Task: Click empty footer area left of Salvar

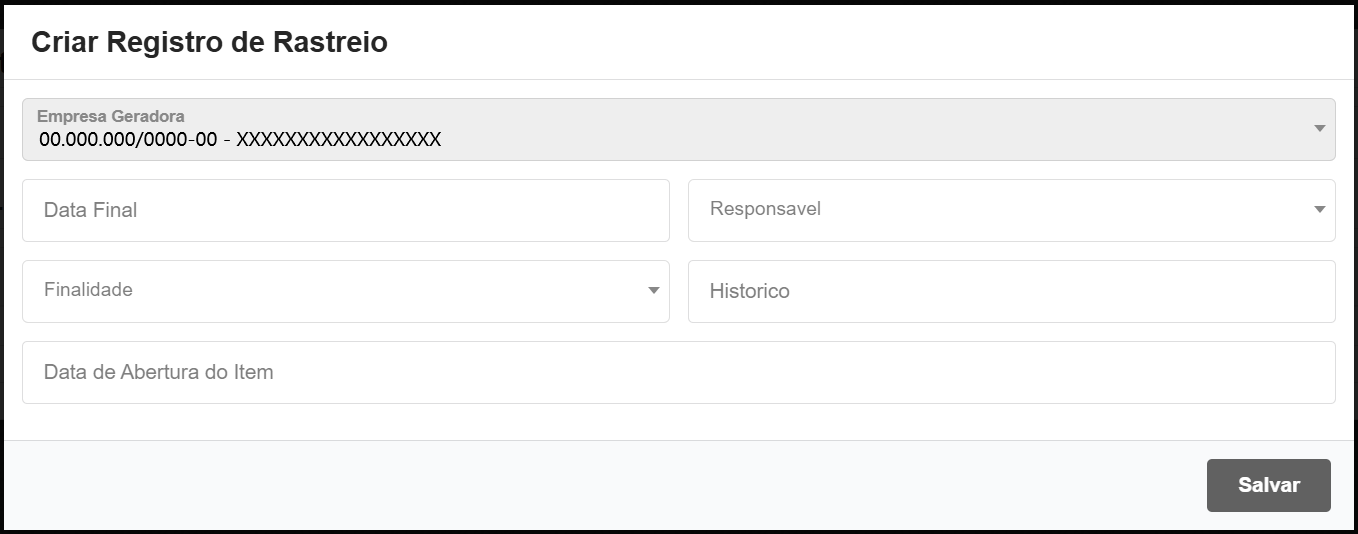Action: [600, 485]
